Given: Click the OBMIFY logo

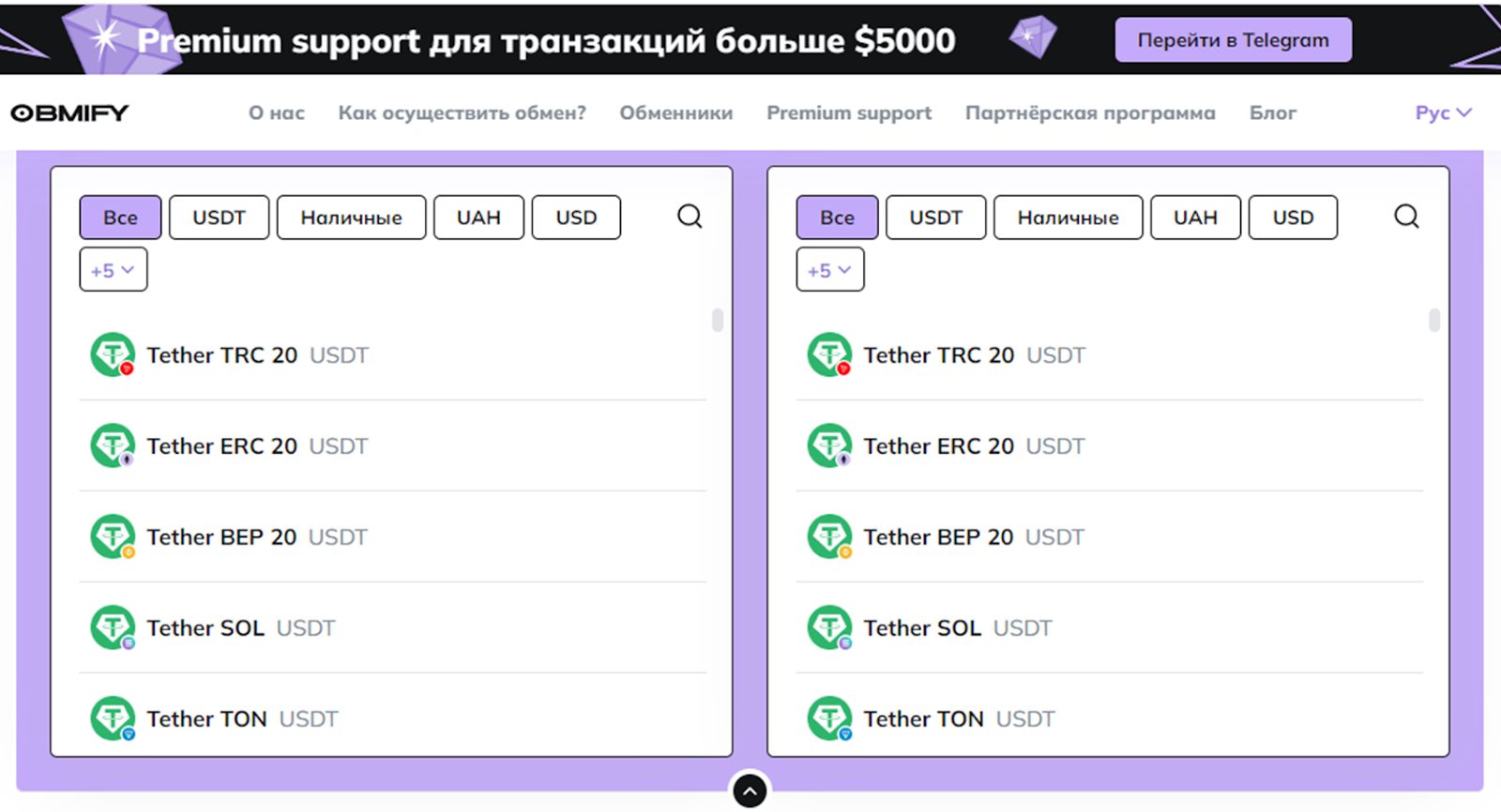Looking at the screenshot, I should (x=69, y=113).
